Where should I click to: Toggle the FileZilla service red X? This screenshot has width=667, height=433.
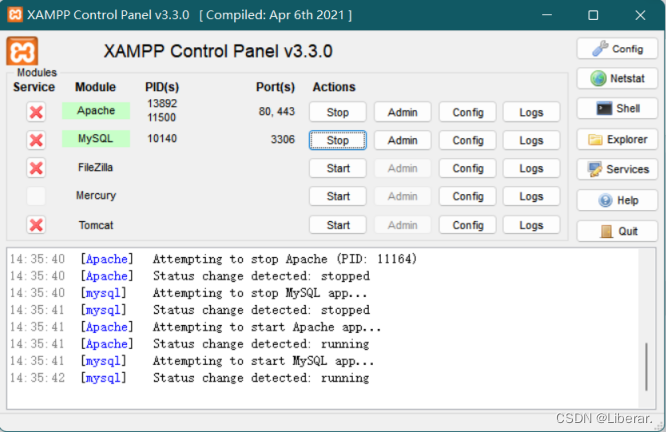[36, 168]
